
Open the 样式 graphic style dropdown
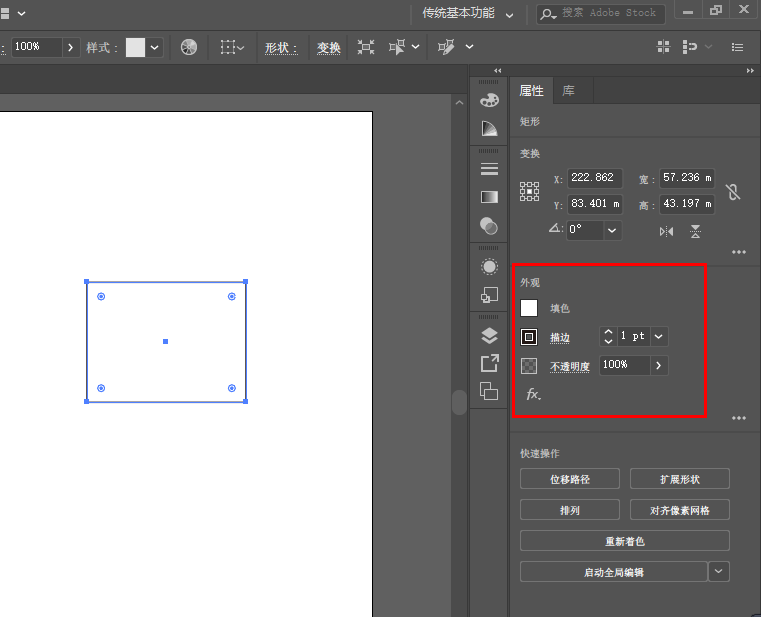pos(154,48)
